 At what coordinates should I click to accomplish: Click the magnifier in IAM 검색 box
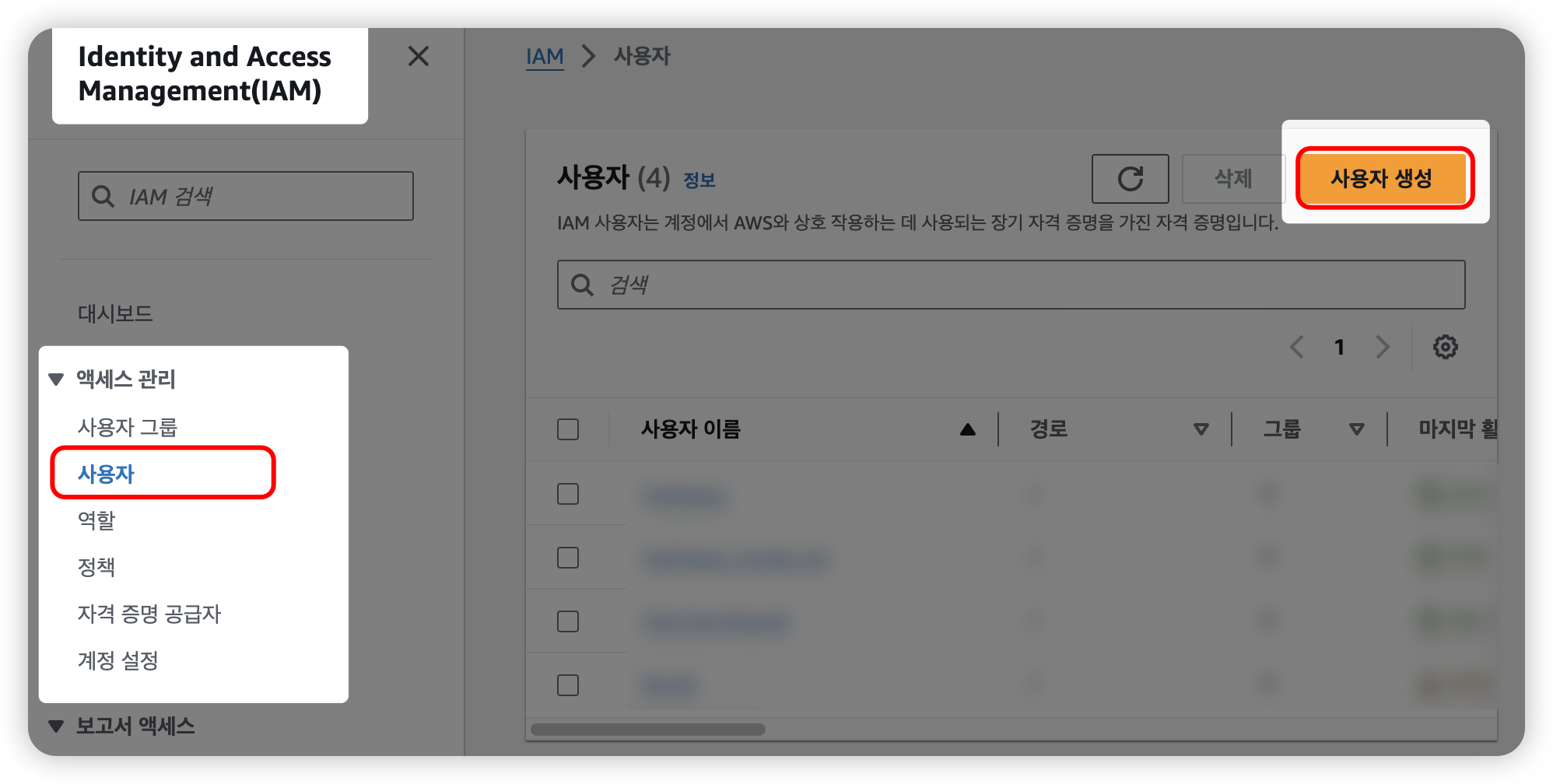point(103,196)
